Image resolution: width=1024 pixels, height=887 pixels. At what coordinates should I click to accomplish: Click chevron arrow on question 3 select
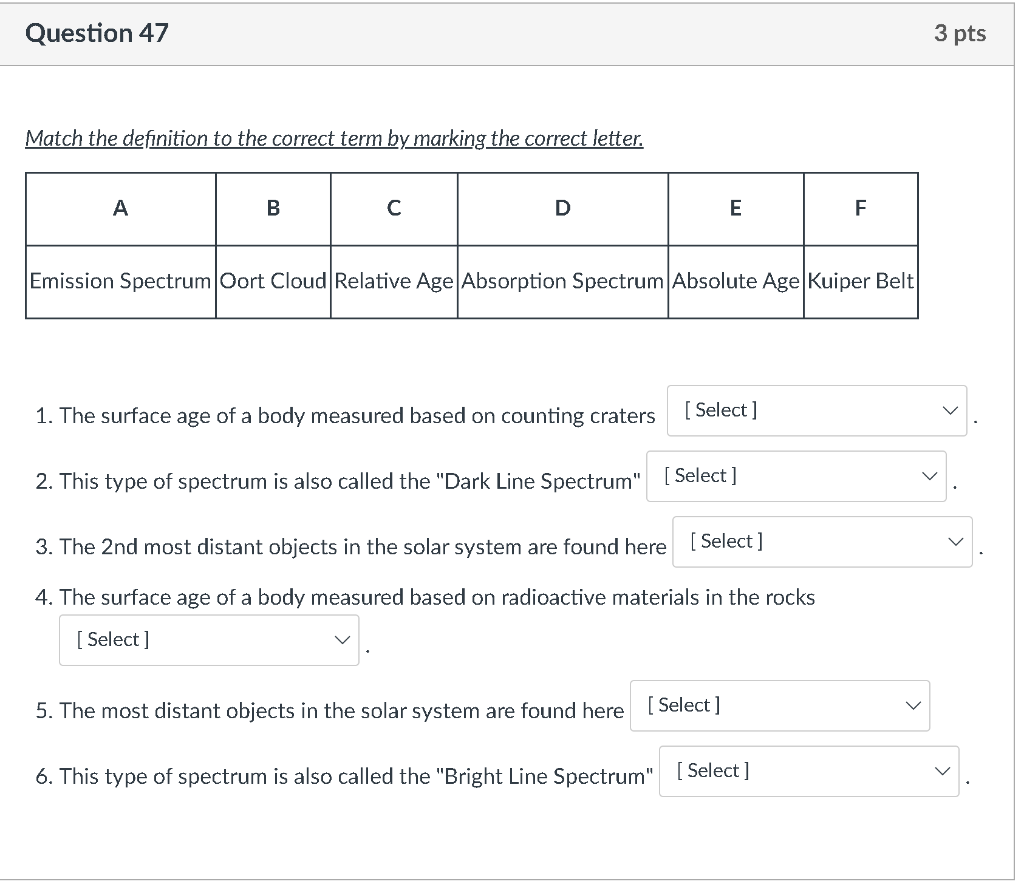(x=955, y=541)
